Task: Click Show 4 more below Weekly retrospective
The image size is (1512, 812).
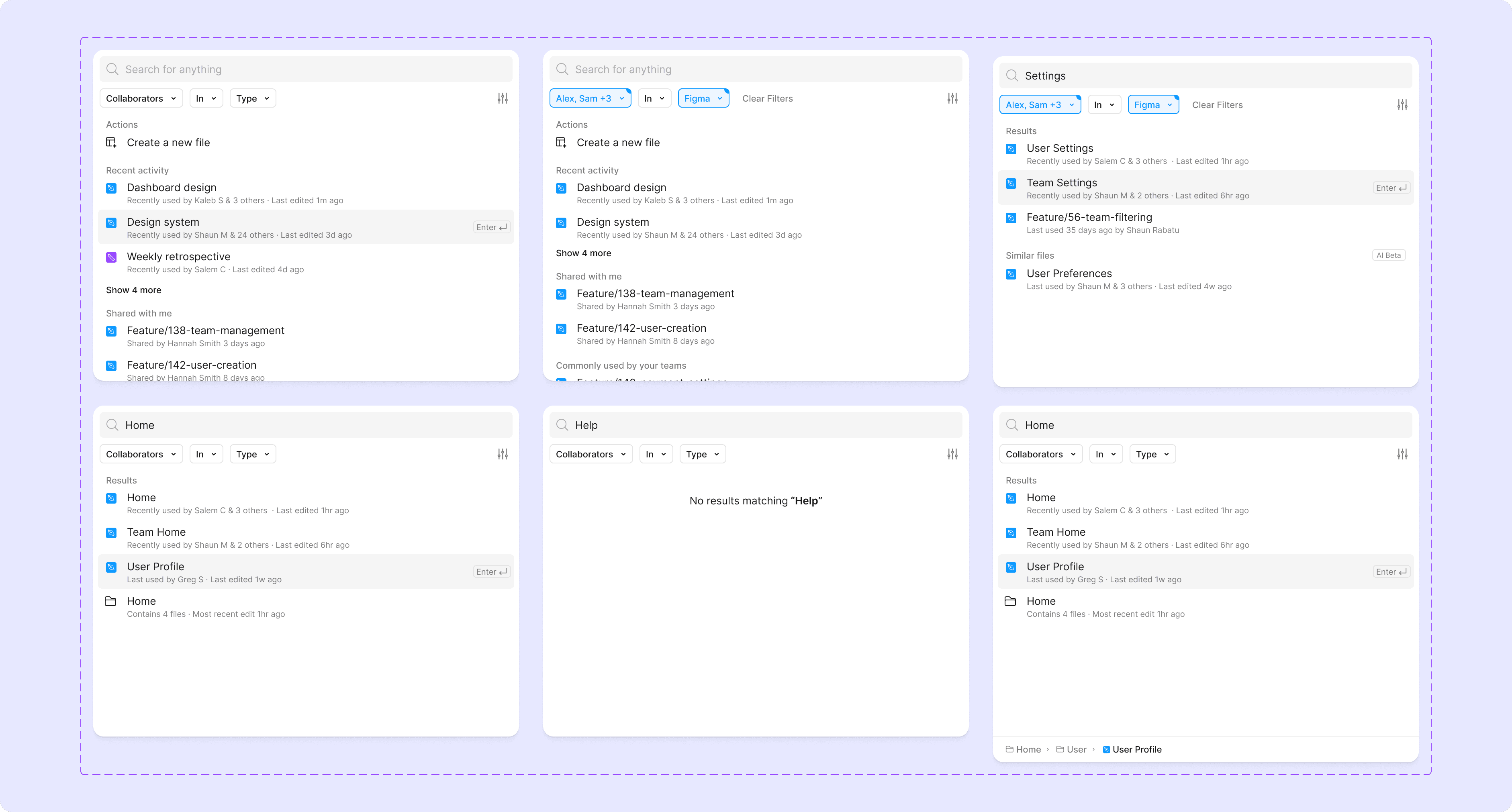Action: [133, 290]
